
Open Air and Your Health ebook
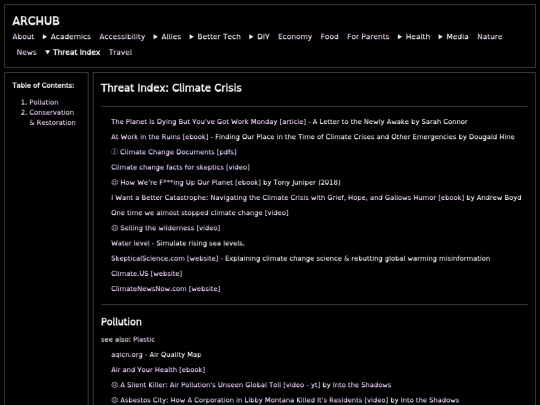(158, 370)
